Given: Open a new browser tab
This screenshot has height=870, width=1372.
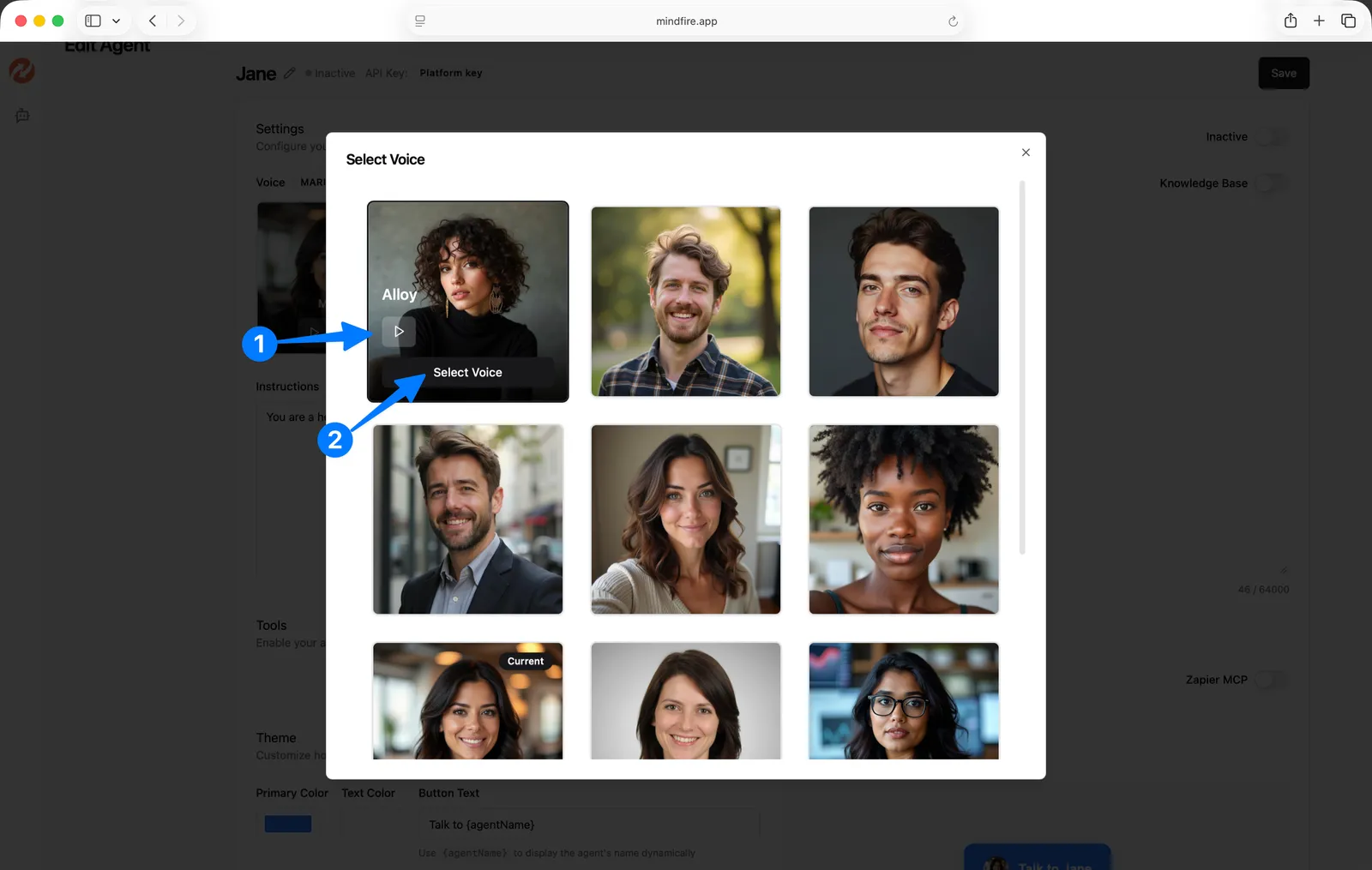Looking at the screenshot, I should click(x=1319, y=21).
